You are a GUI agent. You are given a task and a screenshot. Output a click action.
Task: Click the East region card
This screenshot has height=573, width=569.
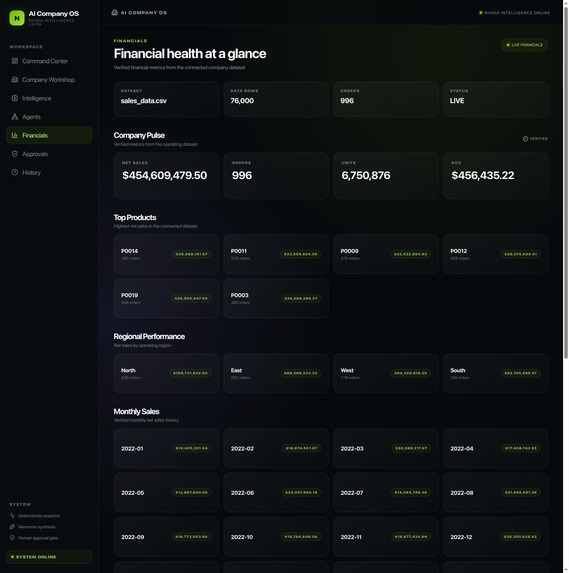coord(276,373)
